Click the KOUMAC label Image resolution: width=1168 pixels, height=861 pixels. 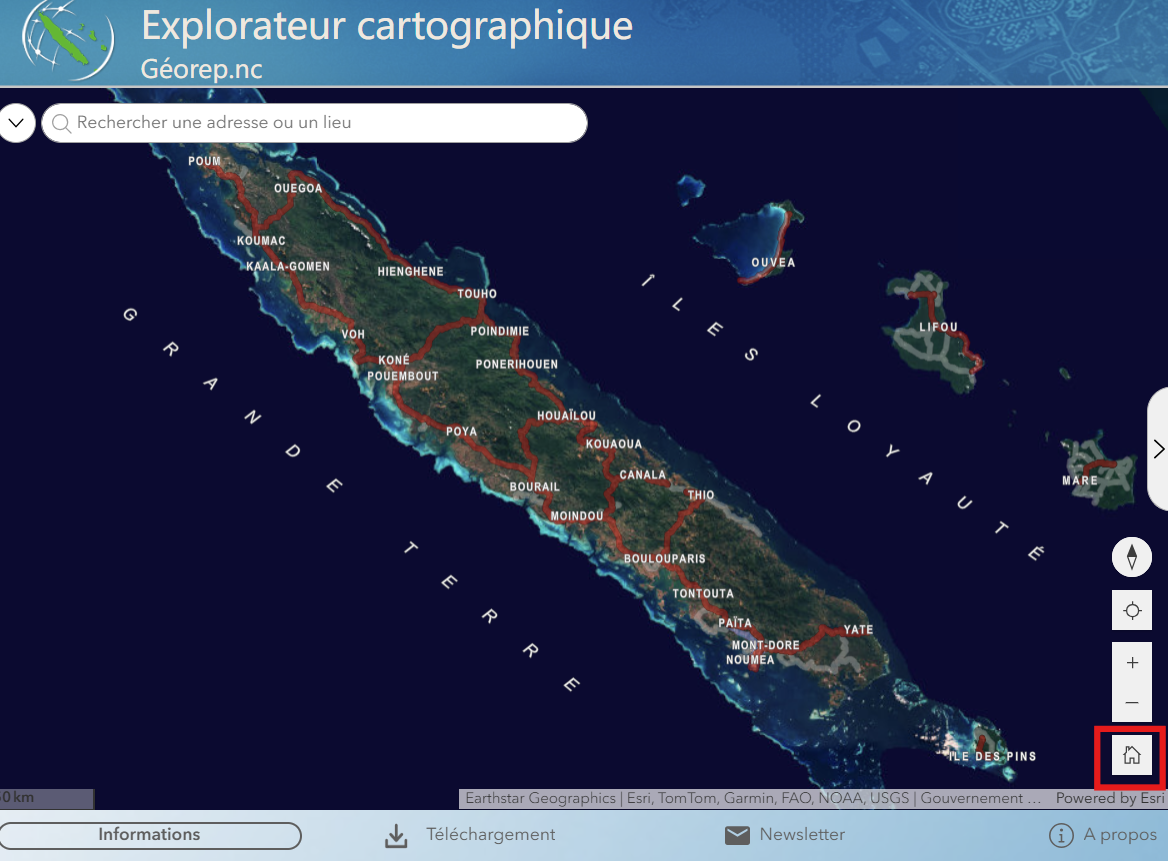(261, 241)
